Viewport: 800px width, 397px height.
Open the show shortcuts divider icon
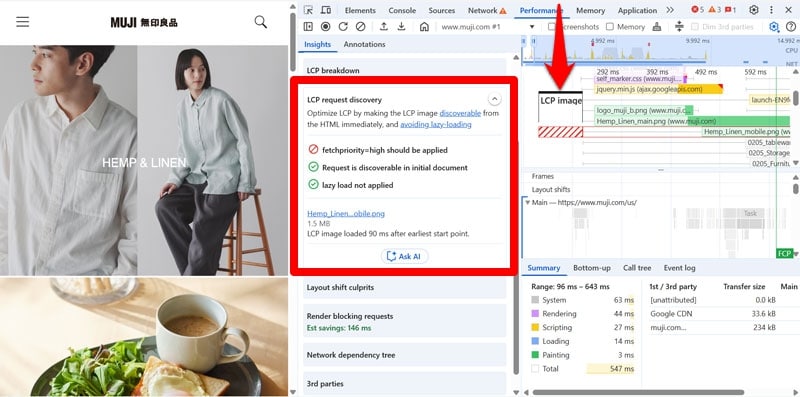click(x=679, y=27)
